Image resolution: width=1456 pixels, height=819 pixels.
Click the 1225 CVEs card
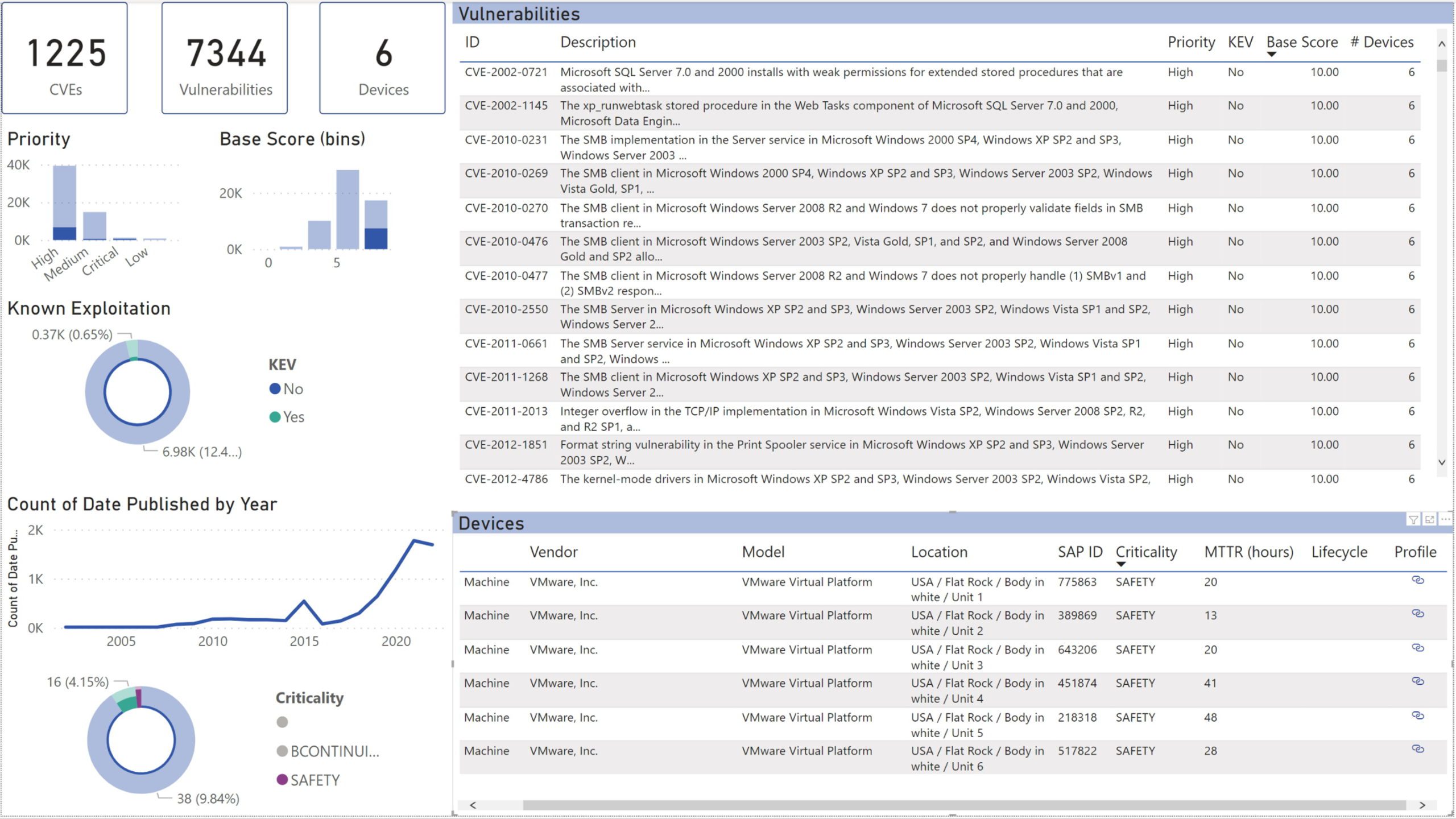point(64,58)
